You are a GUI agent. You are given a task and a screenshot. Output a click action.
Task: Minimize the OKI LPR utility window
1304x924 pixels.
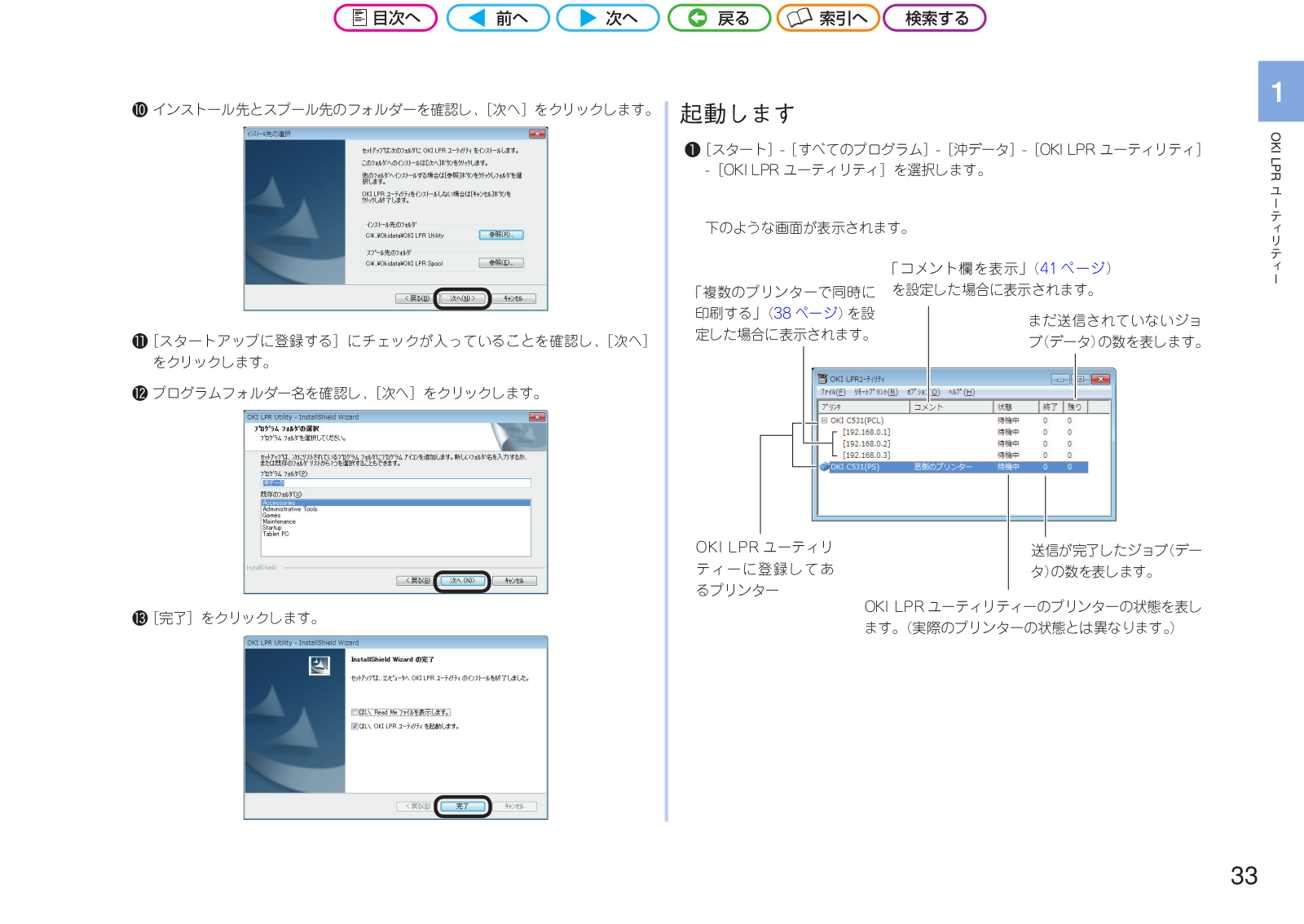click(1060, 379)
